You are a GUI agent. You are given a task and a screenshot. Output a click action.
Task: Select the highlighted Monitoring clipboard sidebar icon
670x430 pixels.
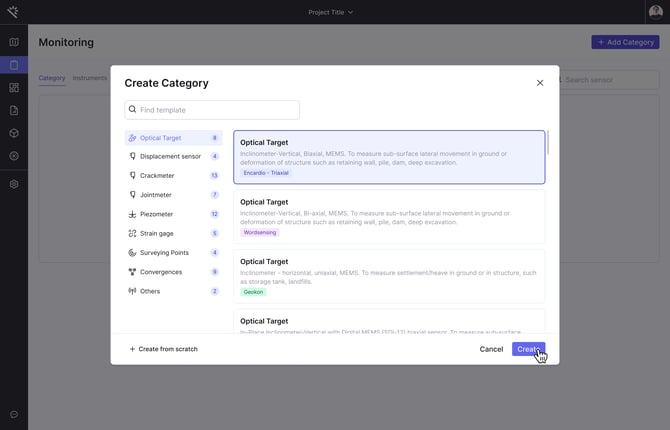point(14,65)
